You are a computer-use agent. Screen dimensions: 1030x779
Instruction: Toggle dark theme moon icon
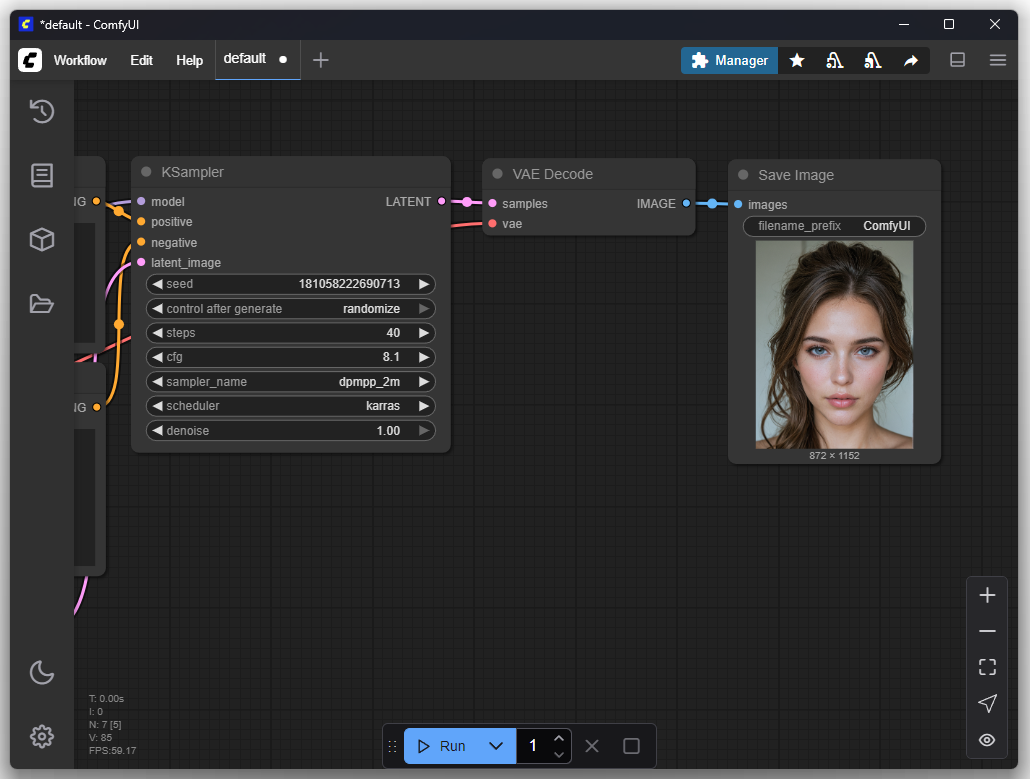tap(41, 673)
